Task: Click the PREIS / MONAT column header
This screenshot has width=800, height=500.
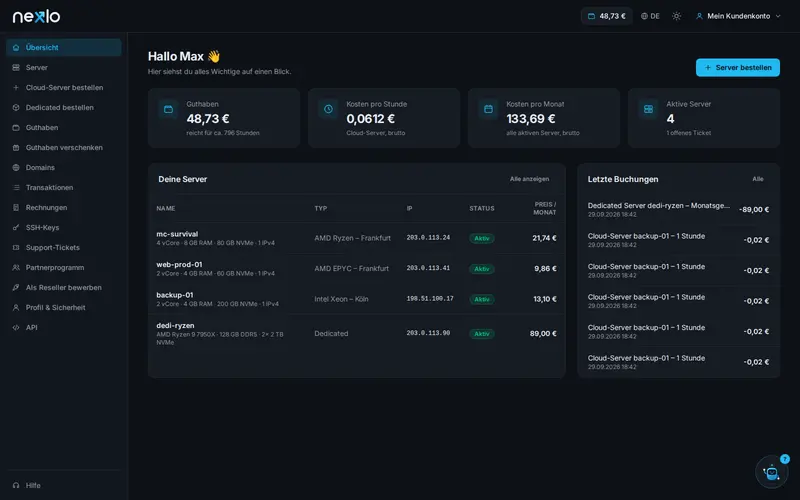Action: pyautogui.click(x=544, y=208)
